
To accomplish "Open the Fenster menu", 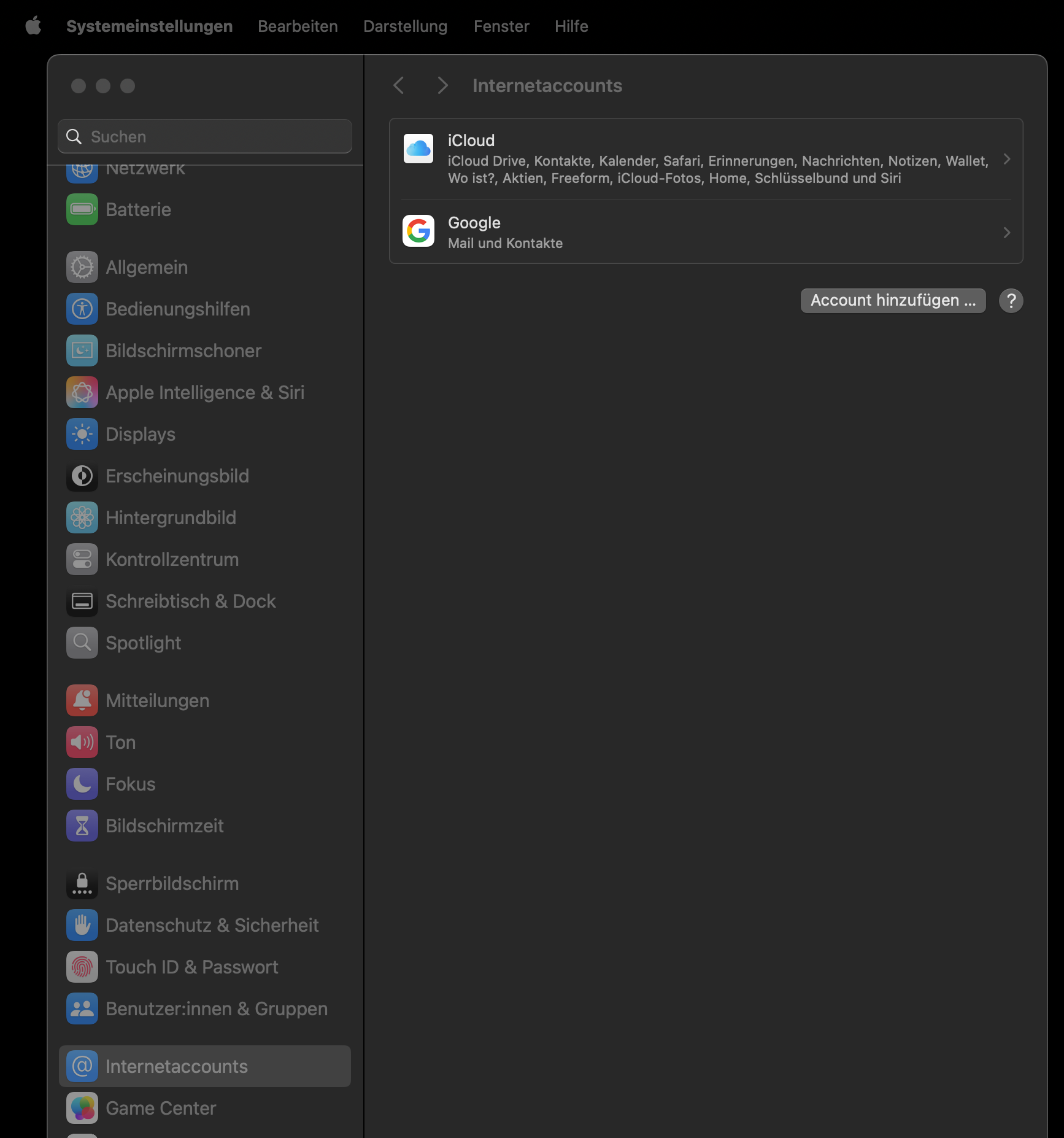I will [501, 26].
